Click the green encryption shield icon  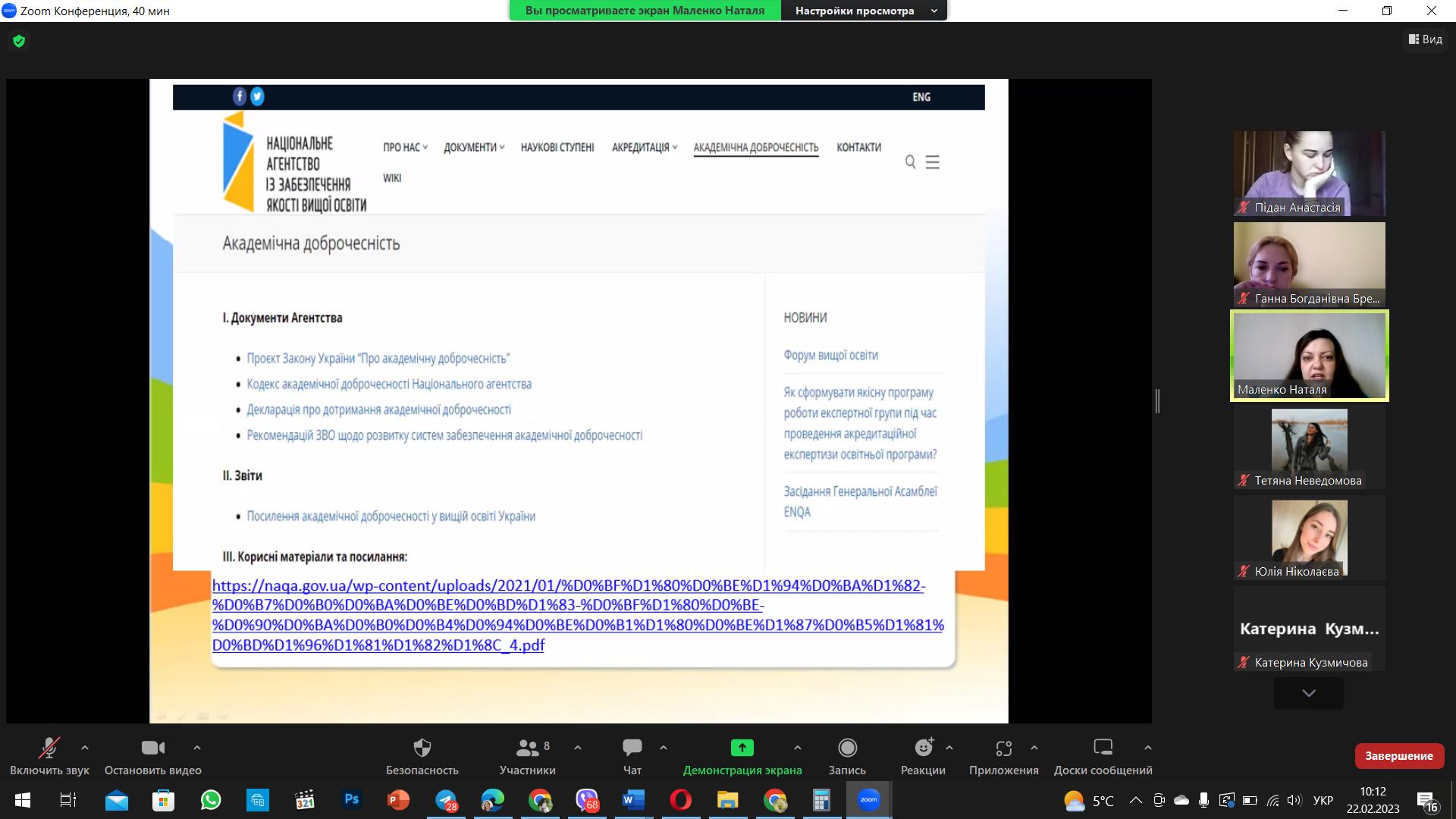pos(19,41)
